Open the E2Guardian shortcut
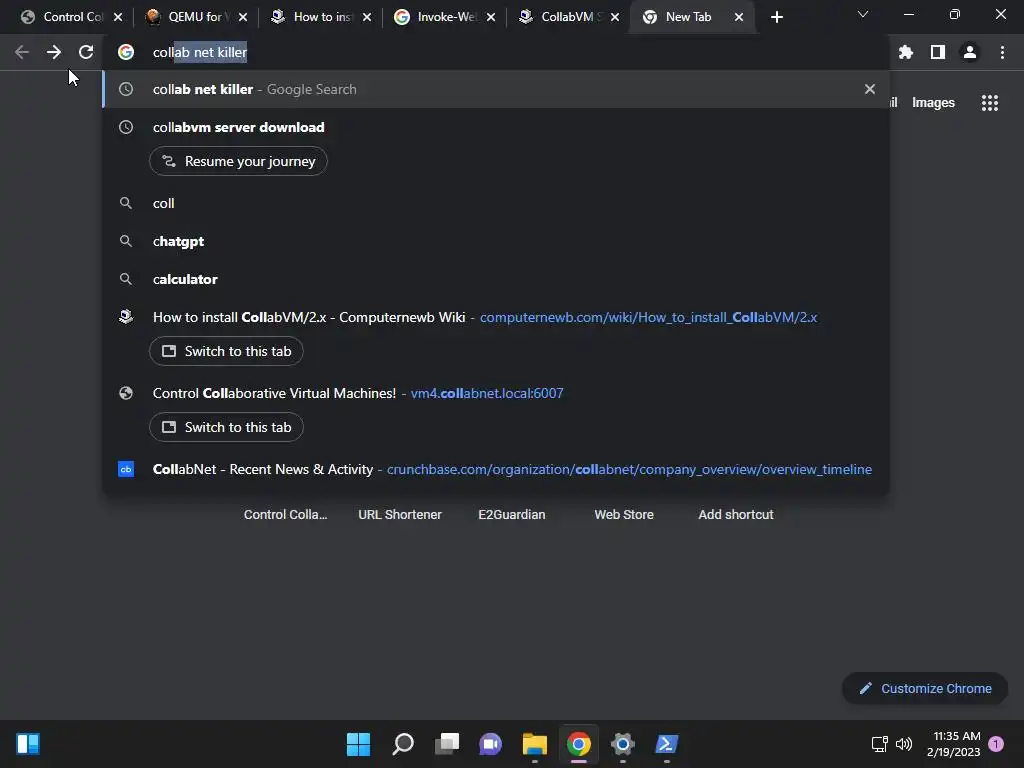The image size is (1024, 768). pyautogui.click(x=511, y=515)
